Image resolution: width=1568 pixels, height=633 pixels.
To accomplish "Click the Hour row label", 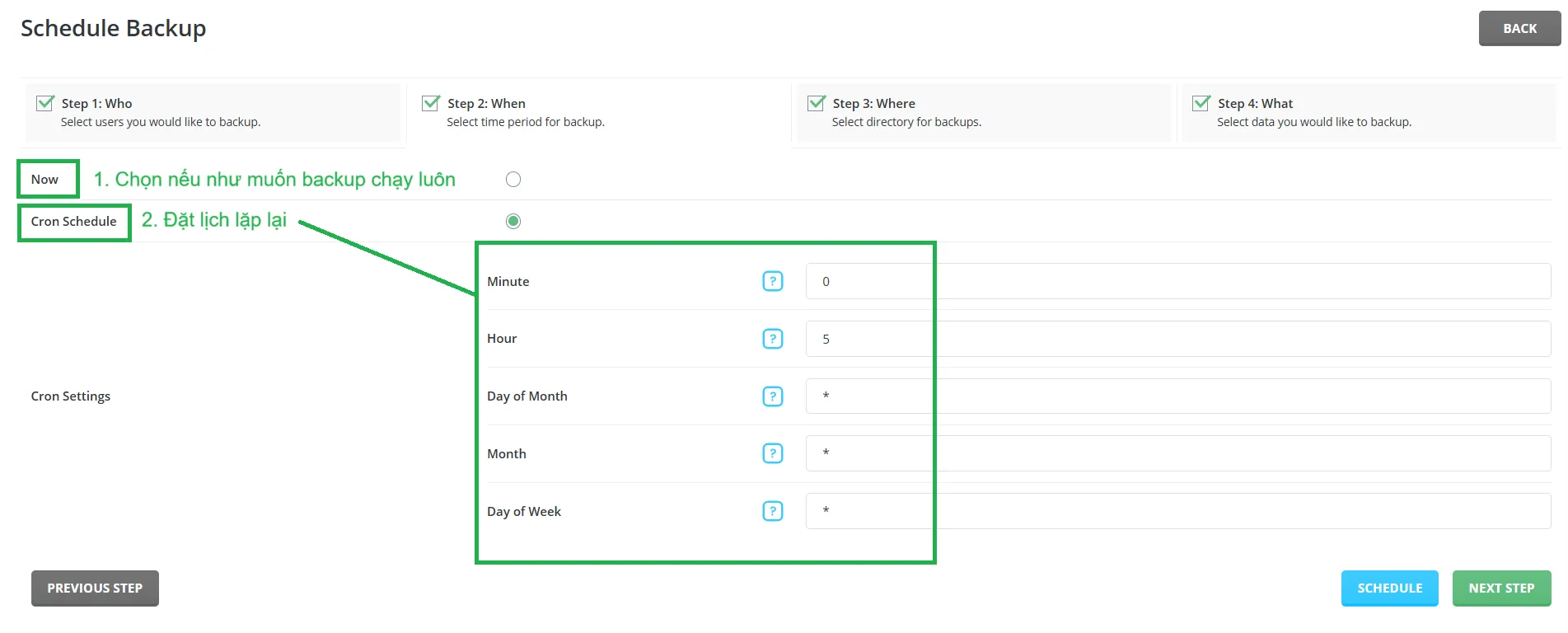I will (502, 339).
